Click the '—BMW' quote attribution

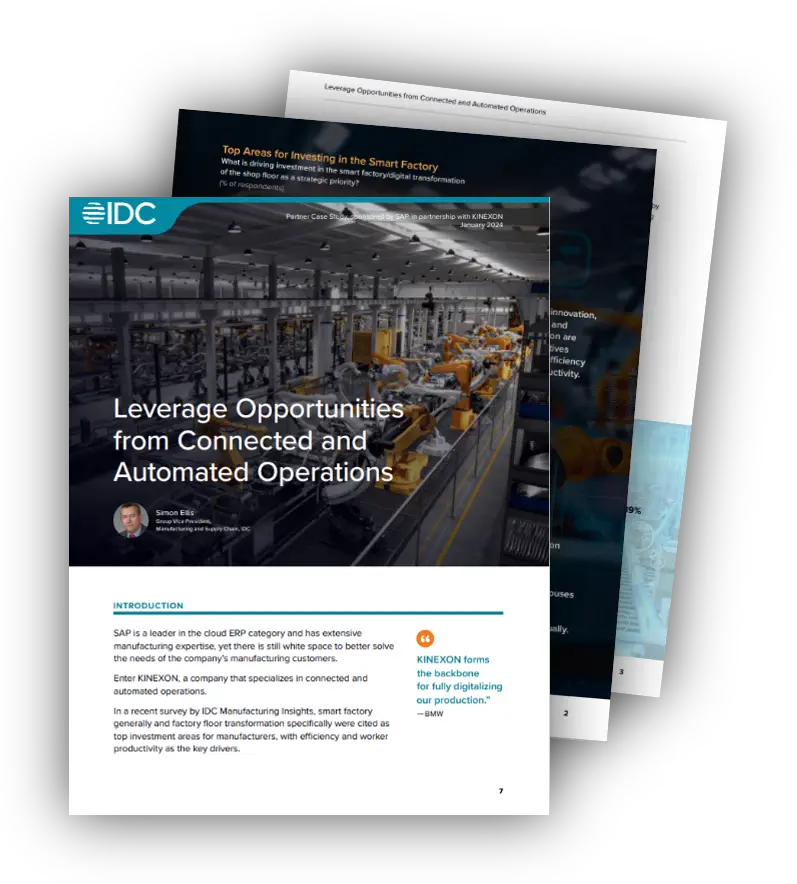pos(430,714)
